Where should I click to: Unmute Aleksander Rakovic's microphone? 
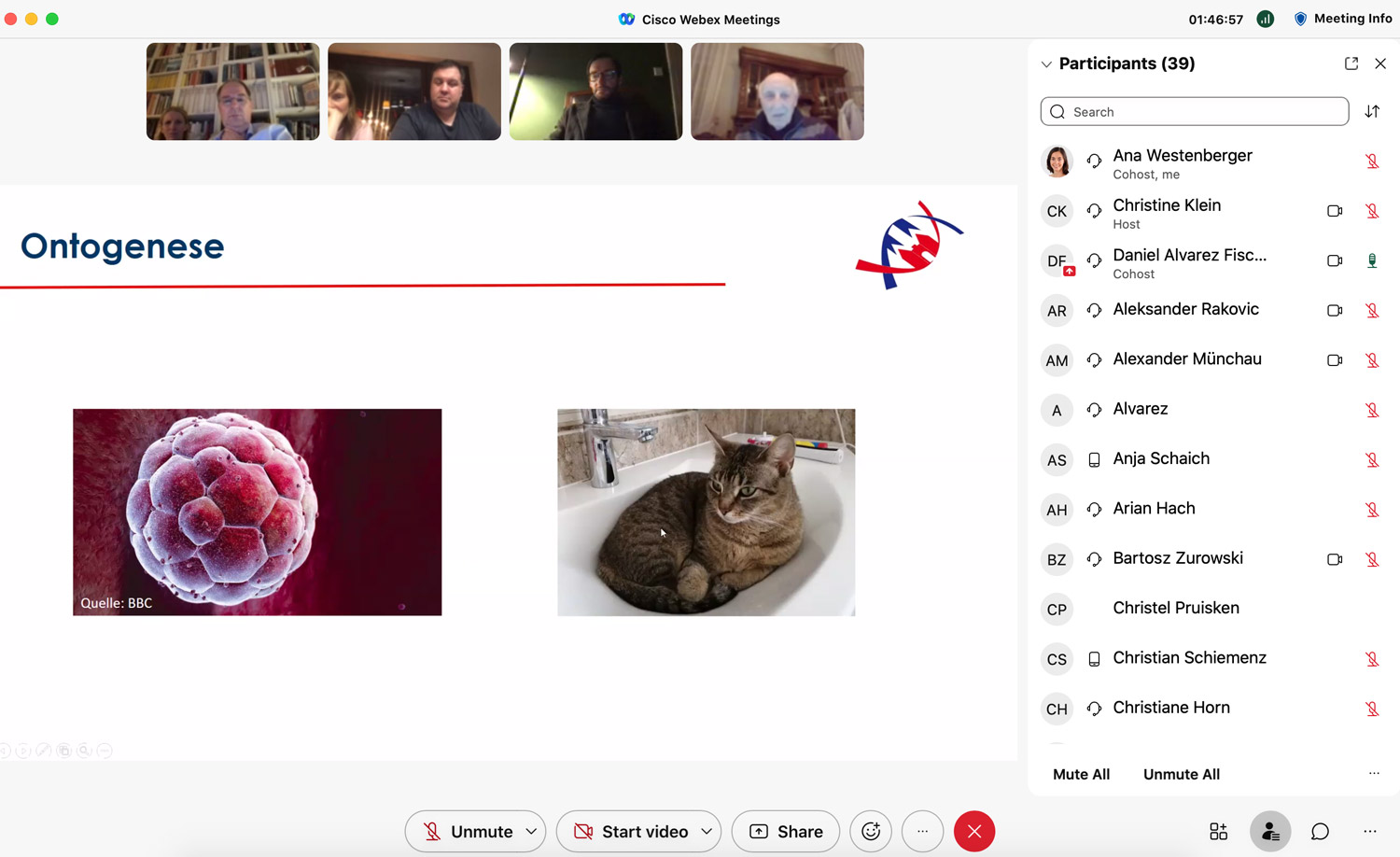1372,311
